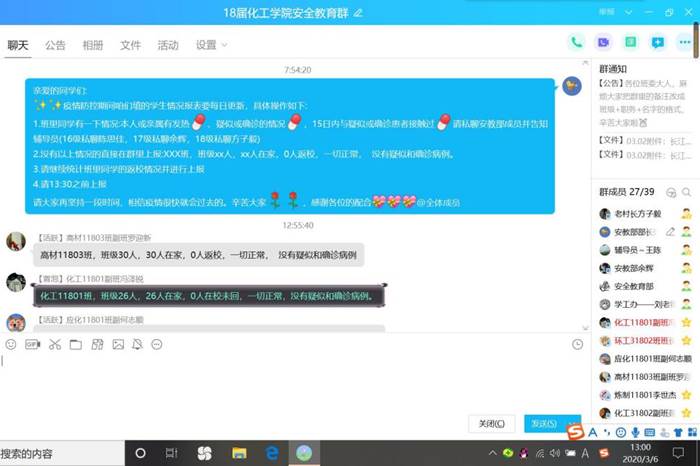Open the more options ellipsis icon
The image size is (700, 466).
point(684,42)
